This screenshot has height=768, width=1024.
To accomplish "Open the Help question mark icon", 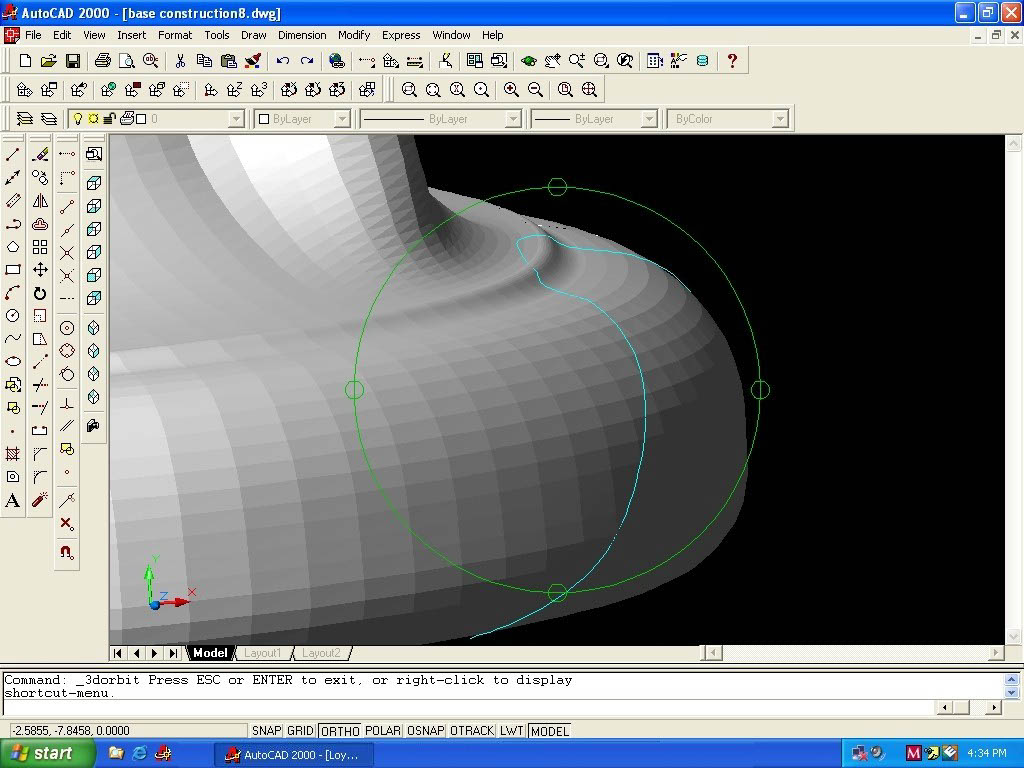I will click(731, 61).
